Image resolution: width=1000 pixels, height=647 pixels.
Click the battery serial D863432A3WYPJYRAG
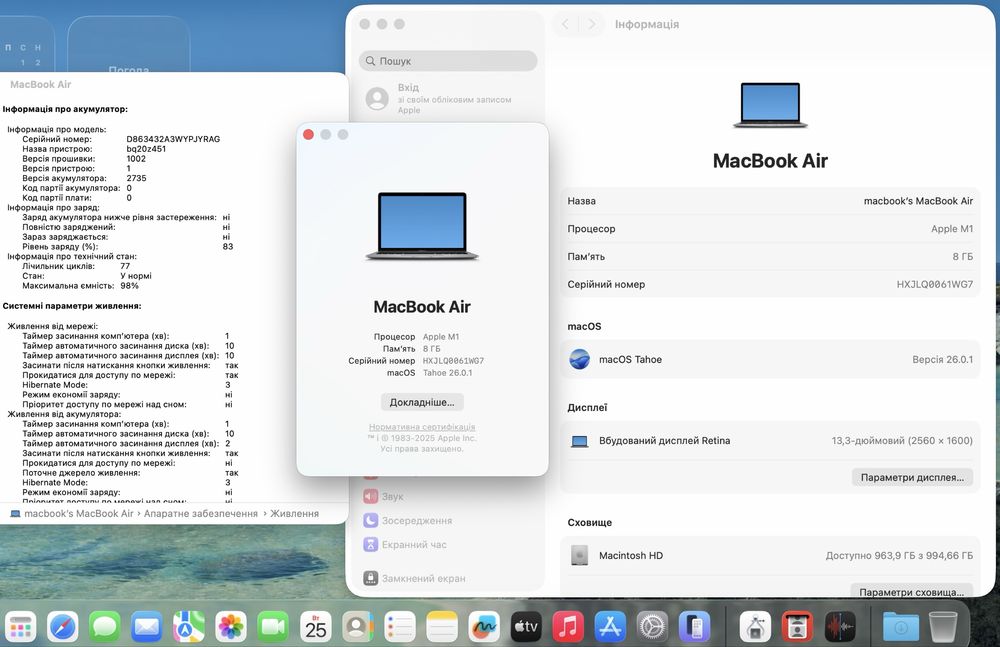[x=173, y=139]
